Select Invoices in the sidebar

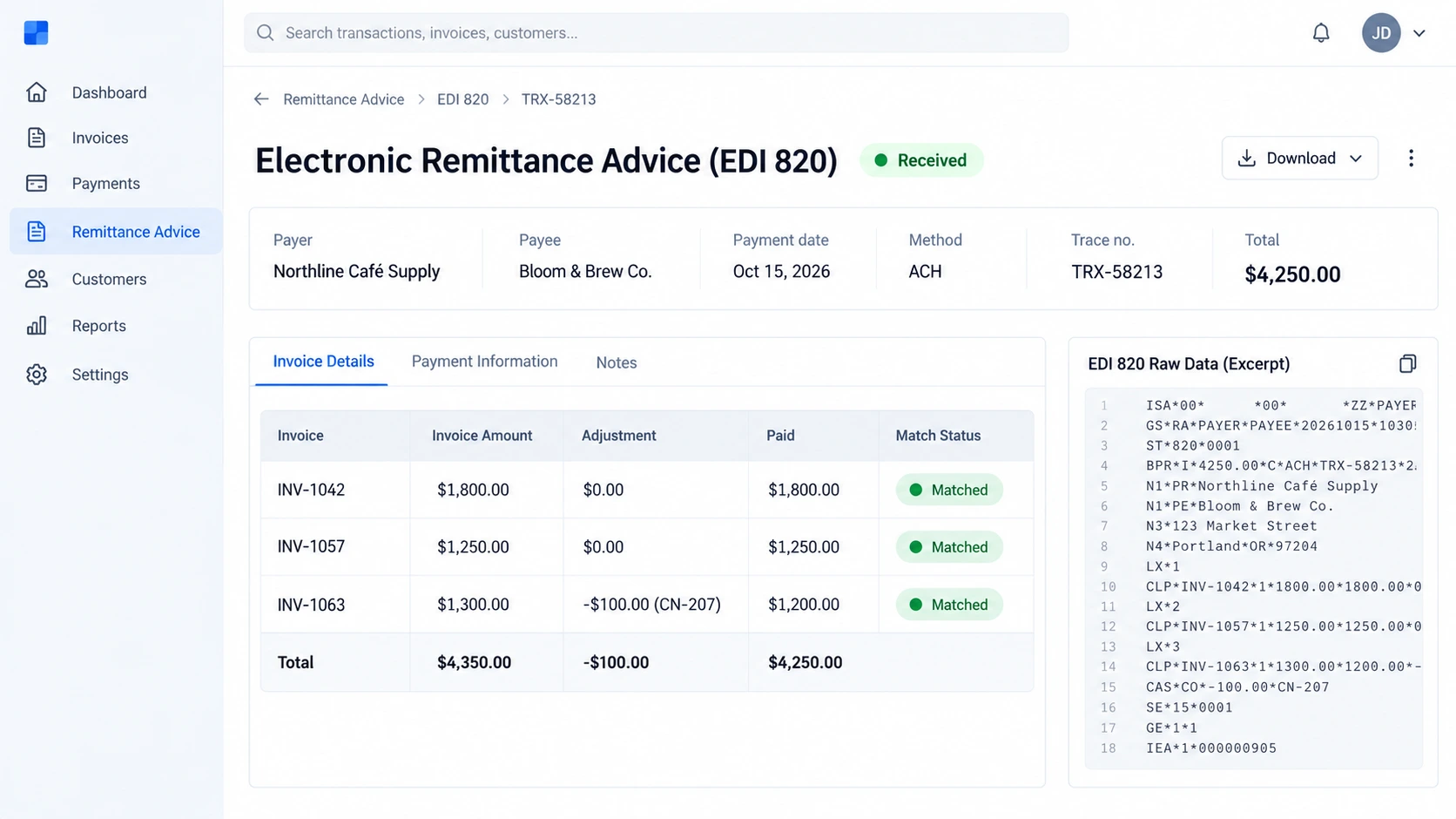point(100,138)
